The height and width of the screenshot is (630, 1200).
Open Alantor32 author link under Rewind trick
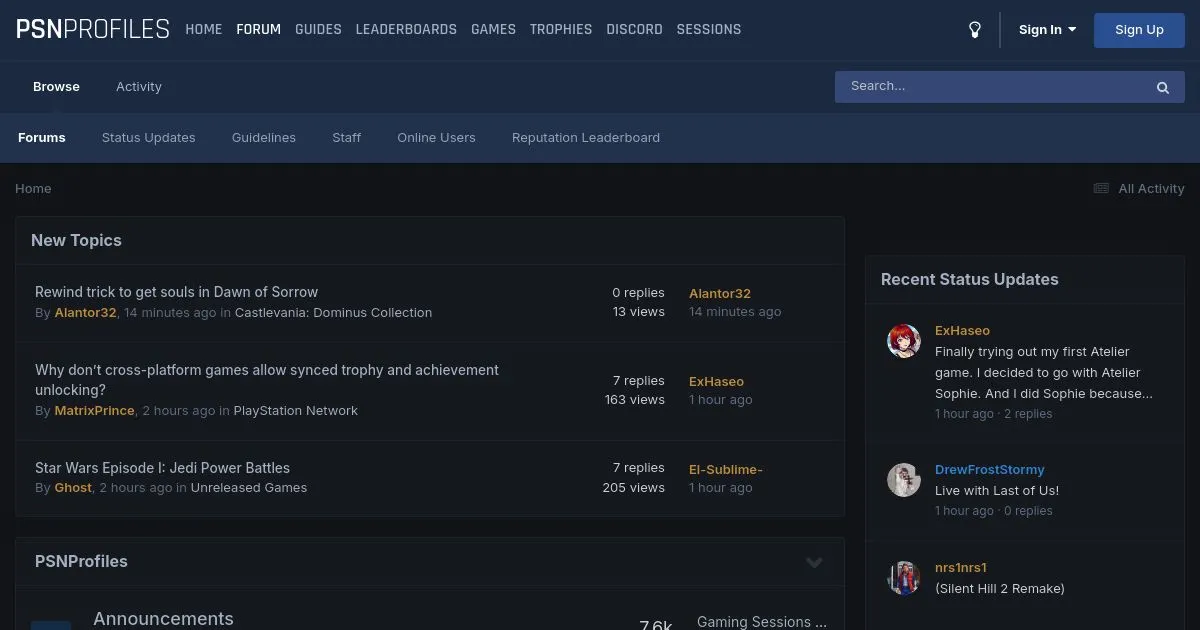click(x=85, y=313)
